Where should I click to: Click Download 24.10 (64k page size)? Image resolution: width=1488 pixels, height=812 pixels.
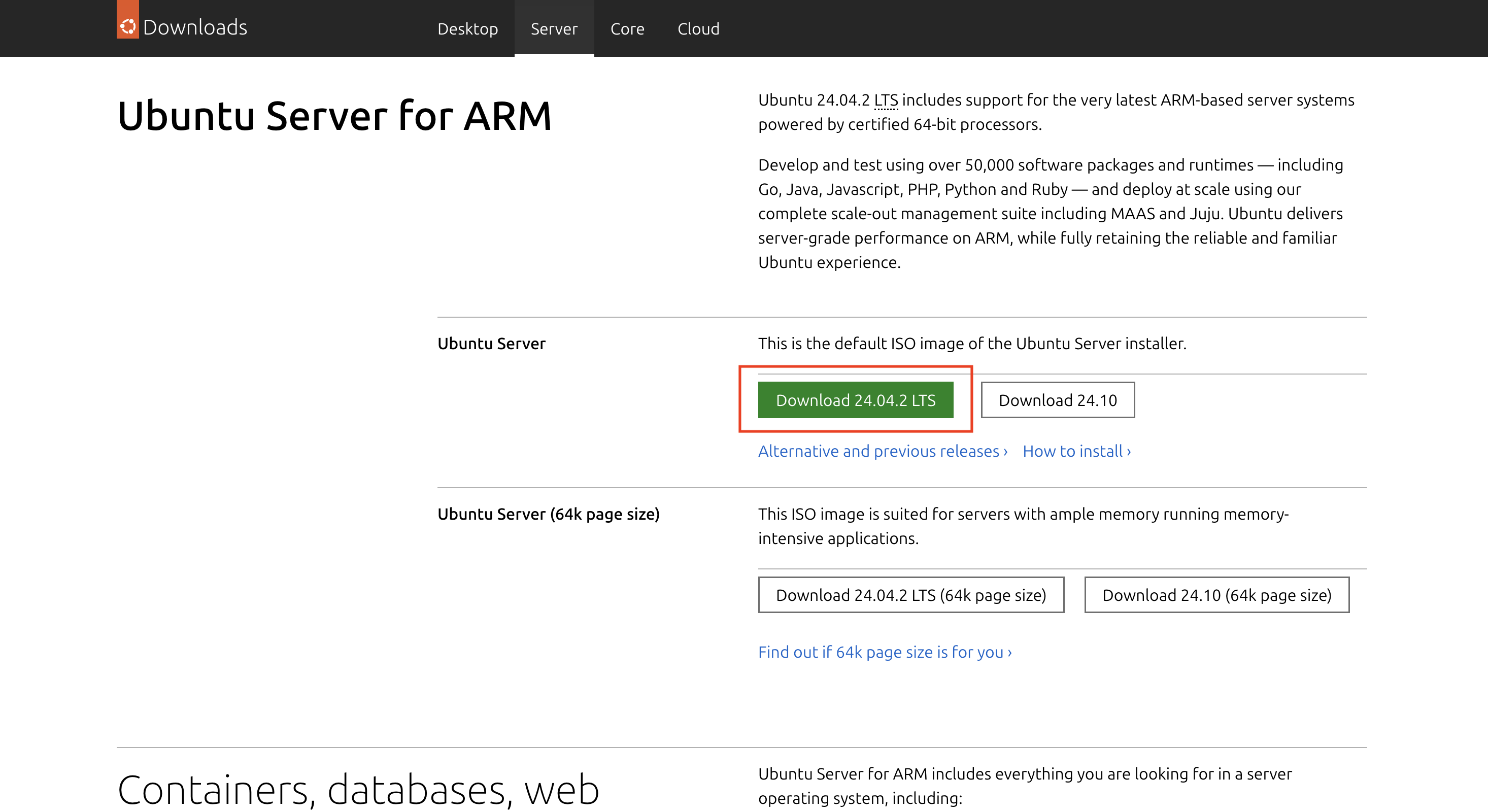(1216, 595)
